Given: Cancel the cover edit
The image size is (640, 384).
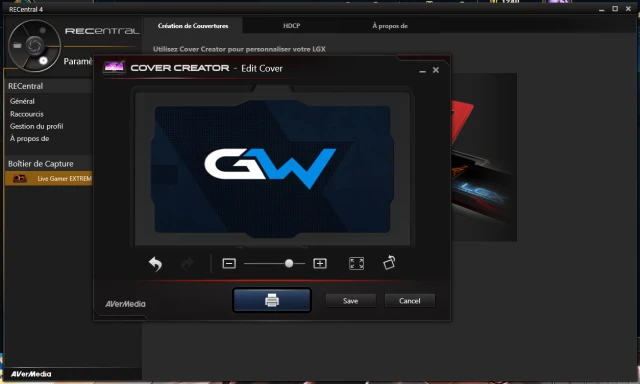Looking at the screenshot, I should pyautogui.click(x=409, y=301).
